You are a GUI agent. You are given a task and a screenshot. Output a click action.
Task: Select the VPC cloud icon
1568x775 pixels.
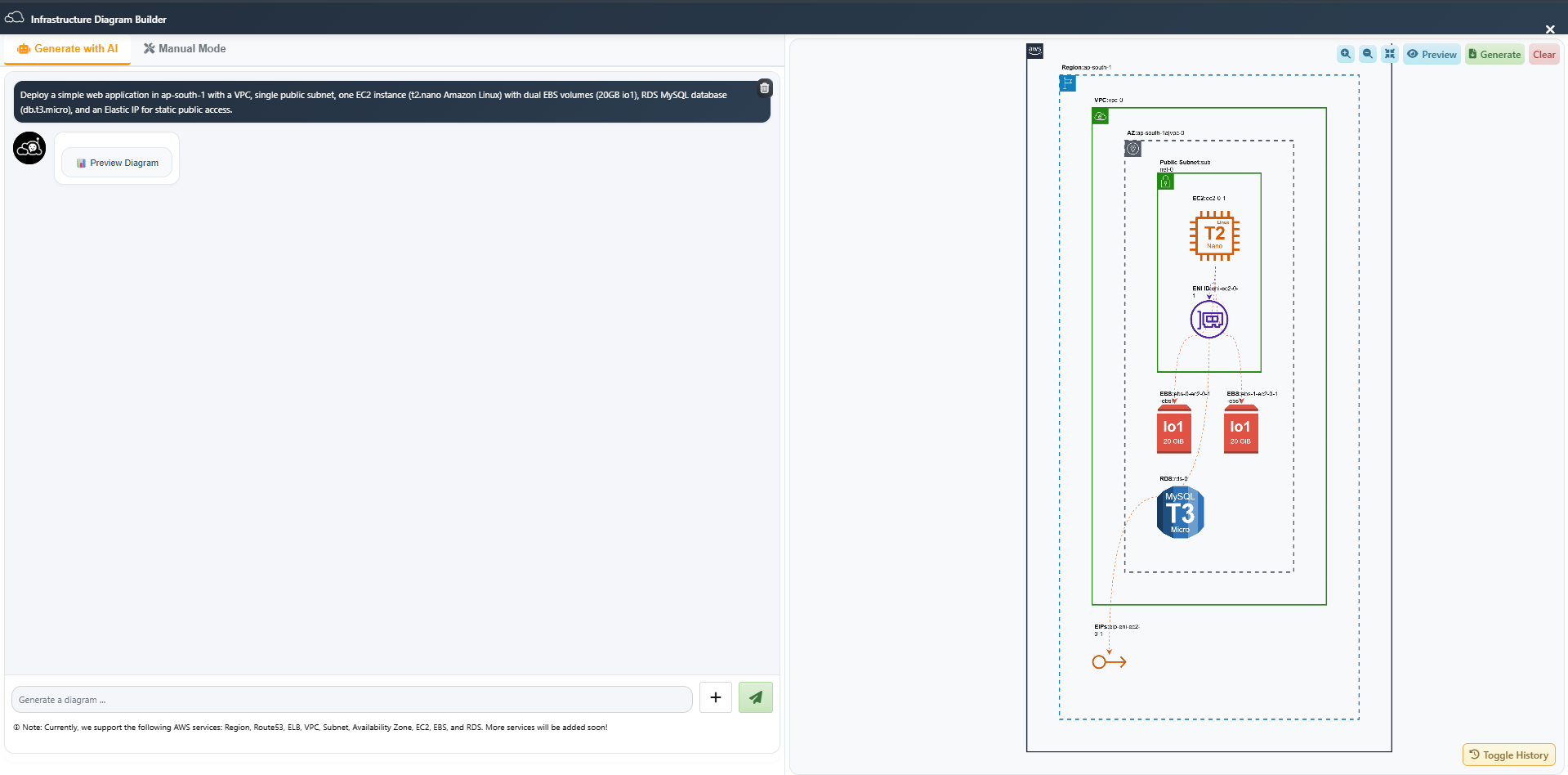coord(1101,116)
